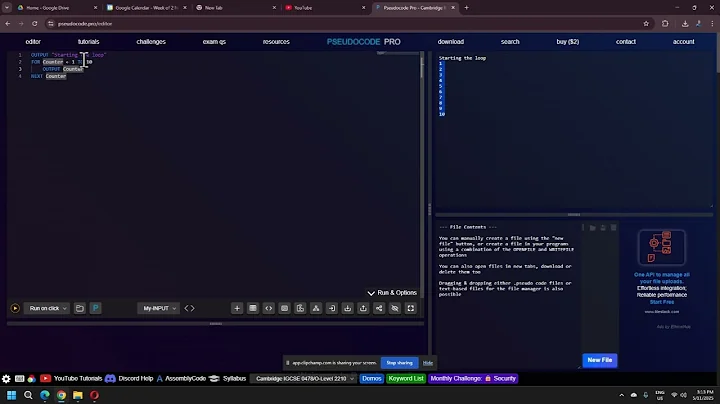Click the keyboard-style icon in toolbar
The height and width of the screenshot is (404, 720).
tap(284, 309)
